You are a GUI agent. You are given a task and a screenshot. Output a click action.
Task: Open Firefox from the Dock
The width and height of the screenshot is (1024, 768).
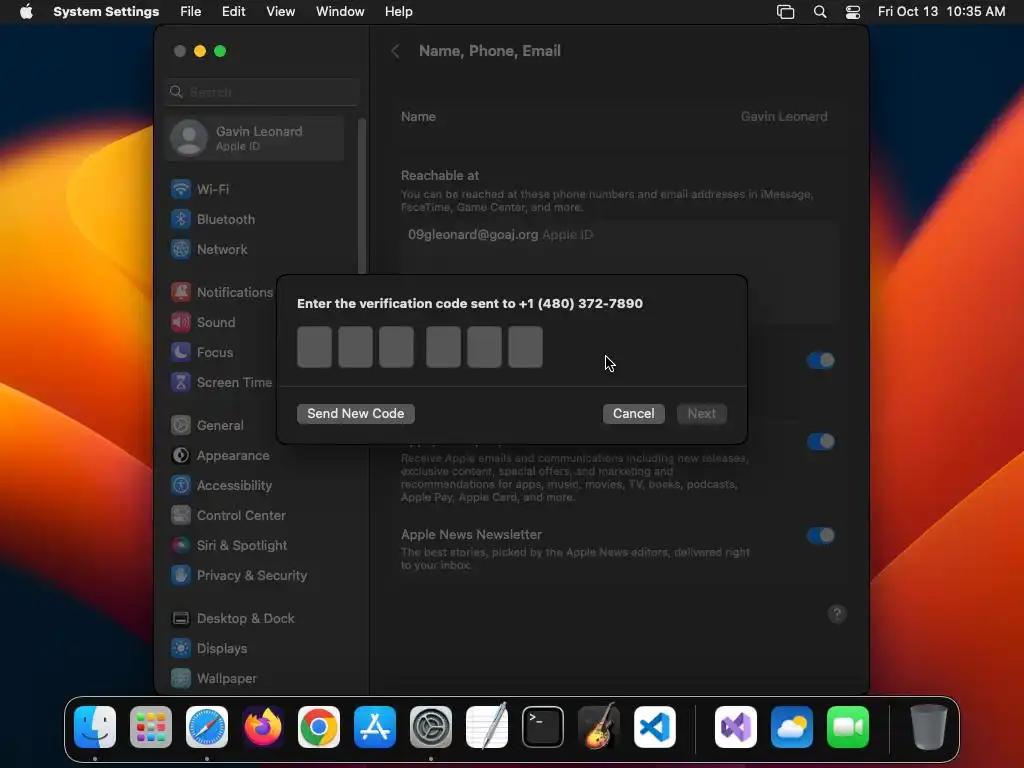263,727
